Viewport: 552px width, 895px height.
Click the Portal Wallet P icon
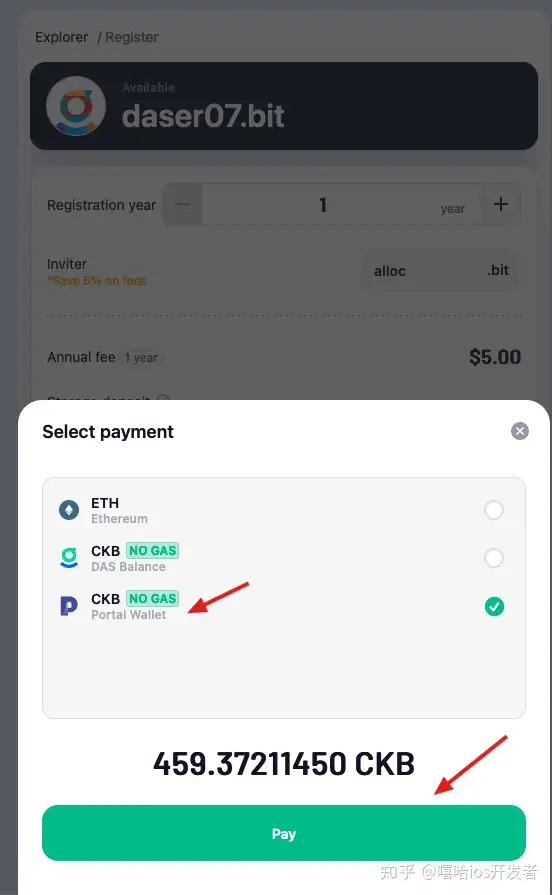69,606
